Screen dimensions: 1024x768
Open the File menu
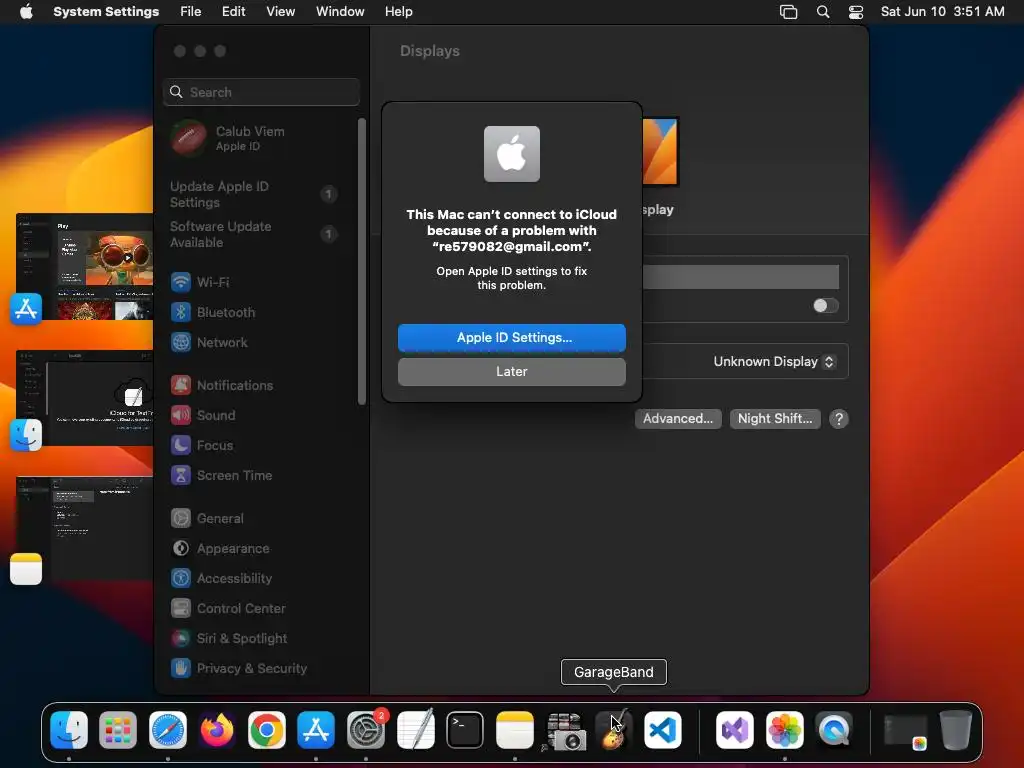coord(191,12)
